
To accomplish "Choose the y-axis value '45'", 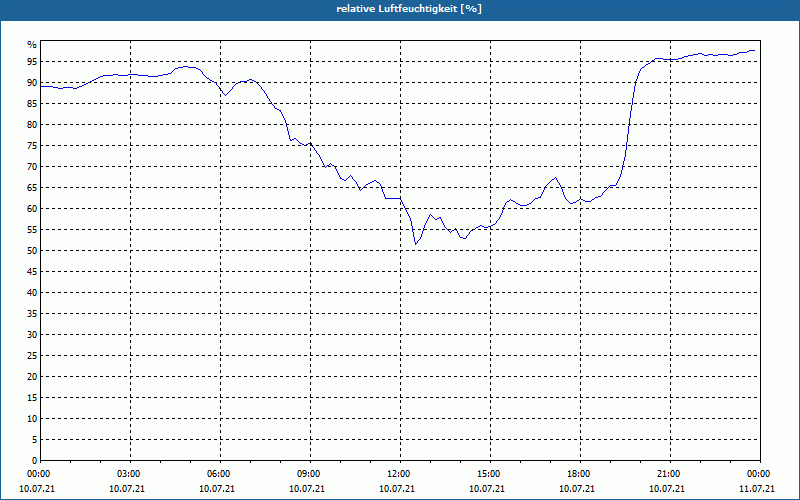I will coord(32,271).
